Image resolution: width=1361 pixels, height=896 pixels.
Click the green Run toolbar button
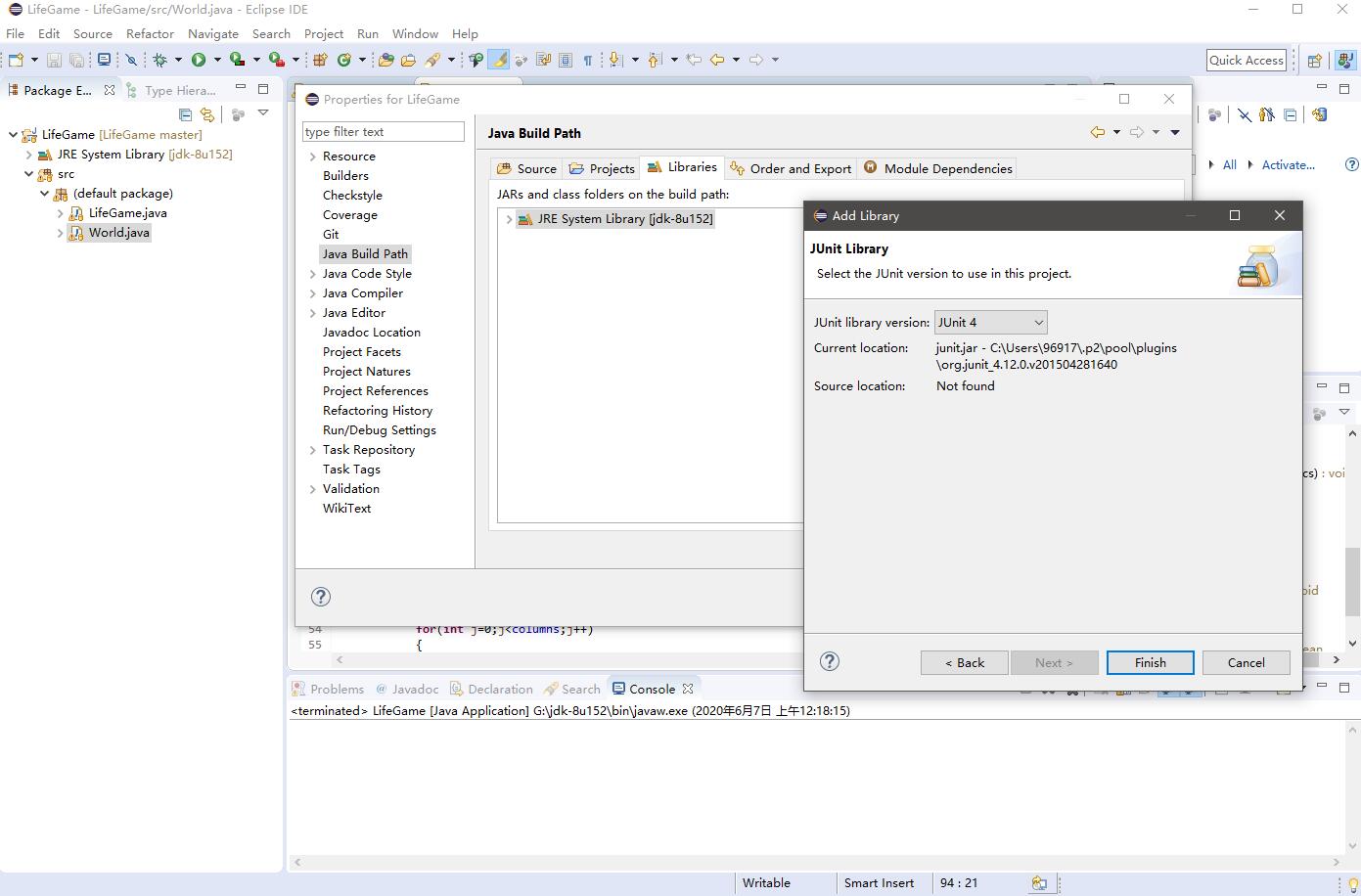coord(199,60)
